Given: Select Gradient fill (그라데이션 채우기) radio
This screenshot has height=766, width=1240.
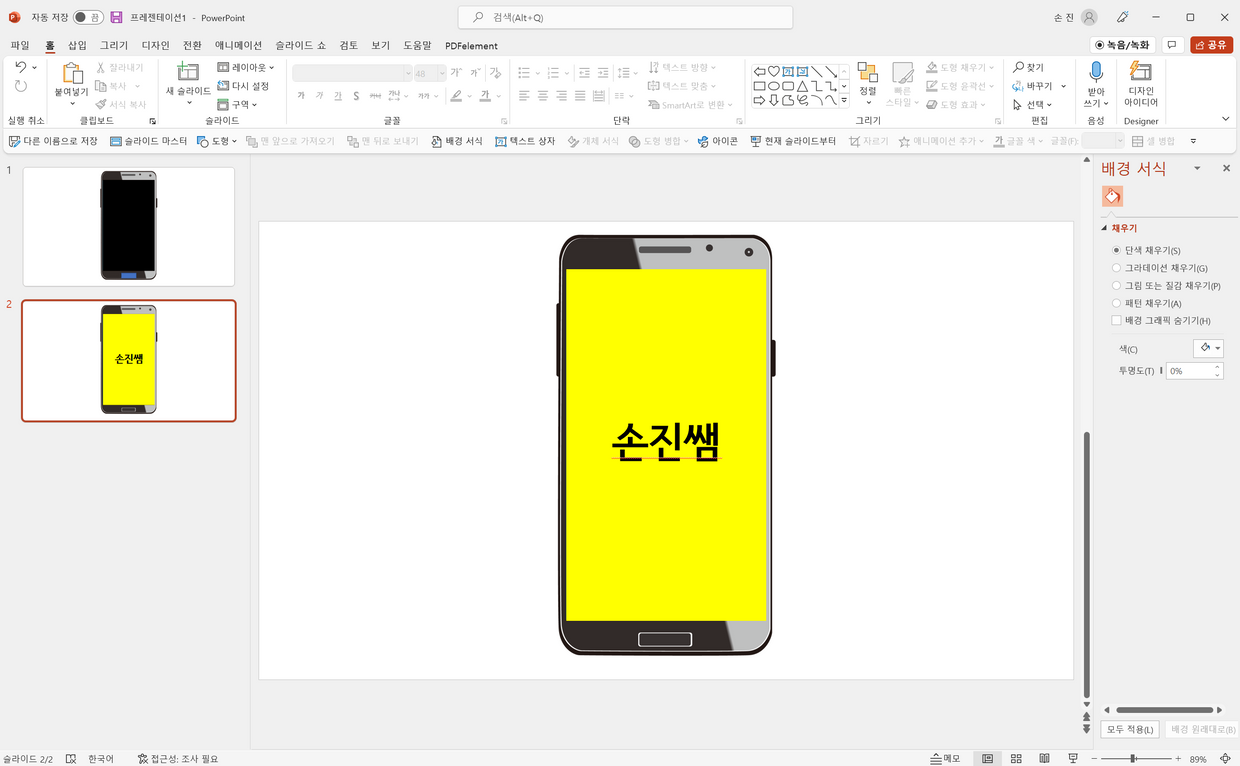Looking at the screenshot, I should tap(1116, 268).
